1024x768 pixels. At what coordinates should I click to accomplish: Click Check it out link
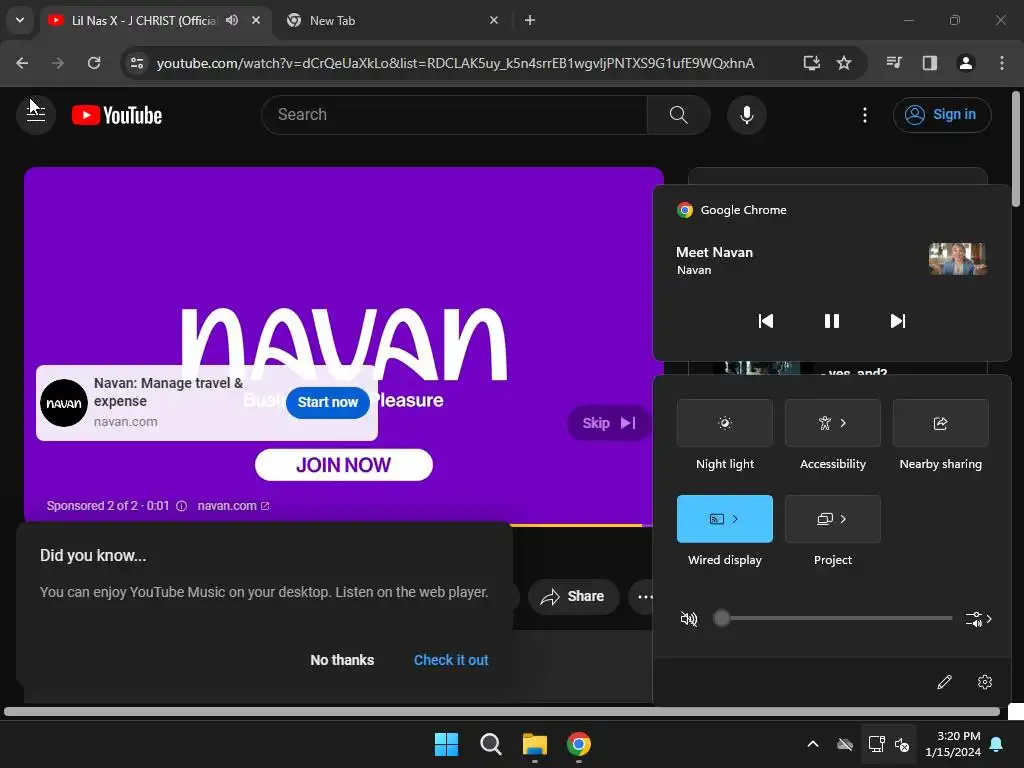(x=451, y=660)
